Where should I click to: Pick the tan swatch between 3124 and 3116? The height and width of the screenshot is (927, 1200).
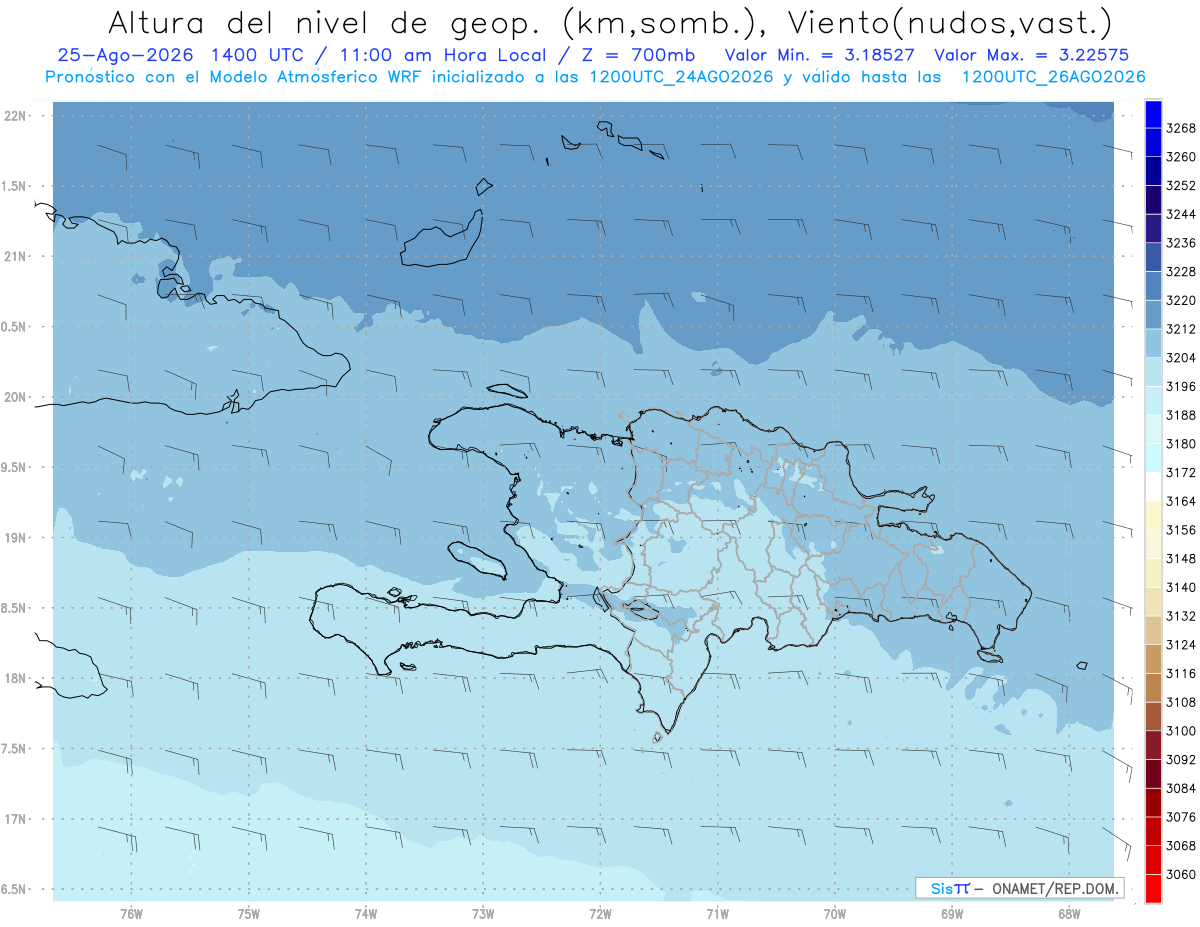click(x=1153, y=659)
